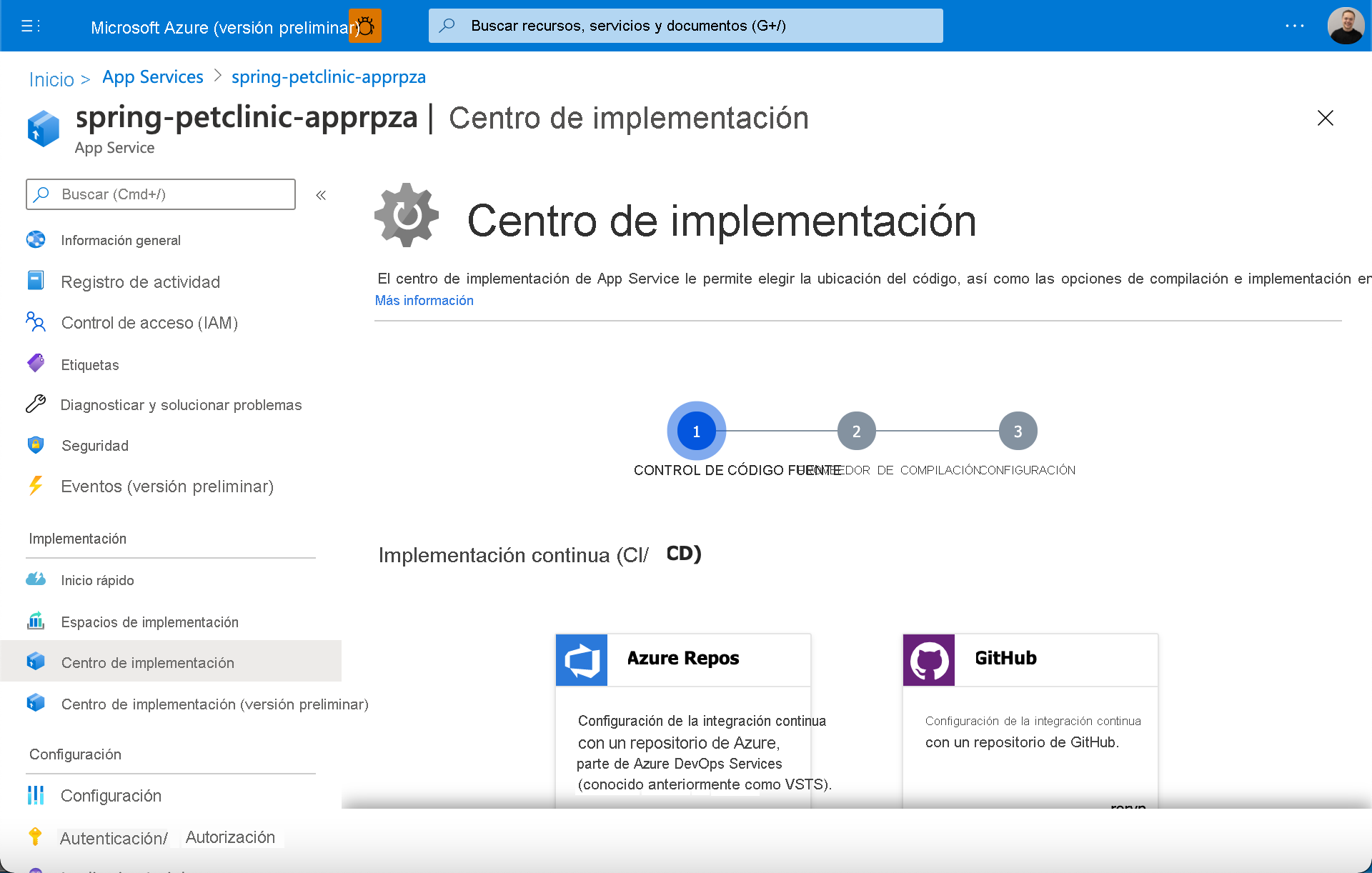Screen dimensions: 1372x873
Task: Open the ellipsis overflow menu
Action: coord(1293,26)
